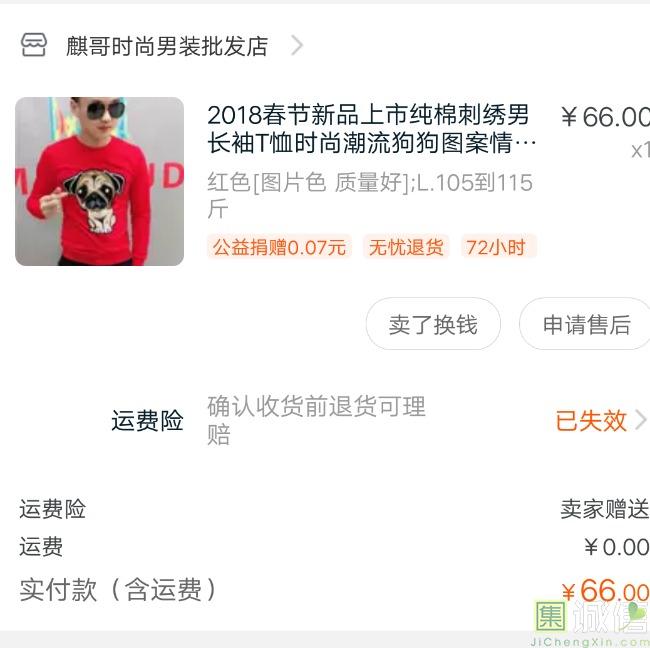Viewport: 650px width, 648px height.
Task: Expand the chevron beside 已失效
Action: (x=641, y=420)
